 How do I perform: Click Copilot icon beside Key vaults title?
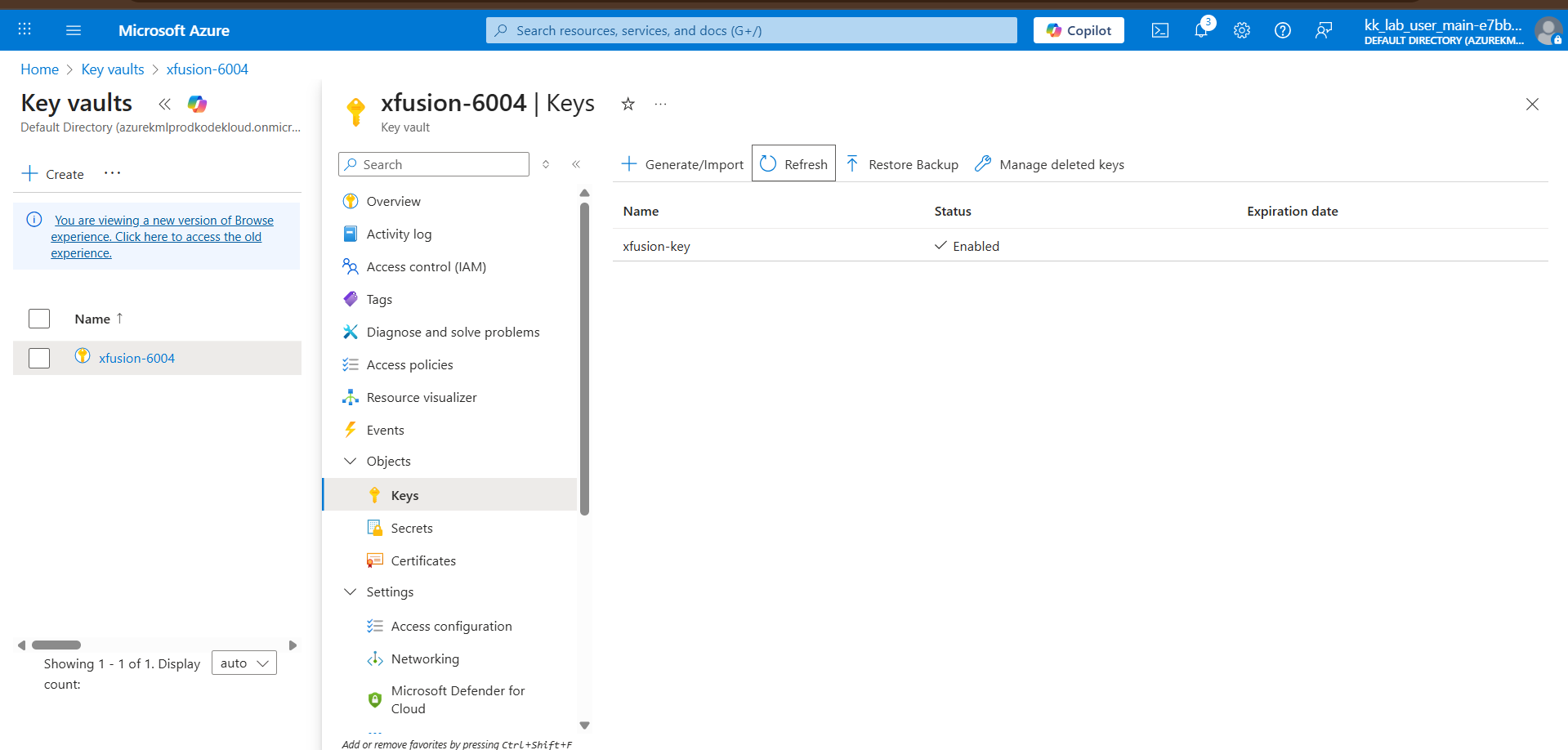click(197, 104)
